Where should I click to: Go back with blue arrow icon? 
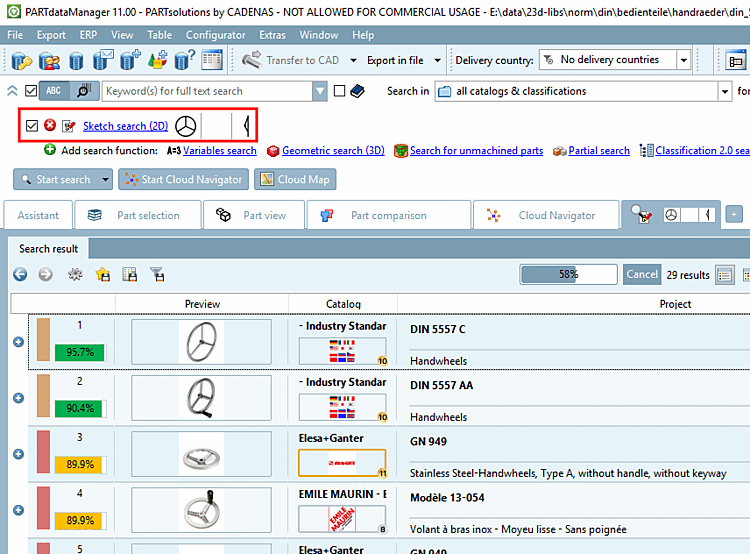coord(20,275)
